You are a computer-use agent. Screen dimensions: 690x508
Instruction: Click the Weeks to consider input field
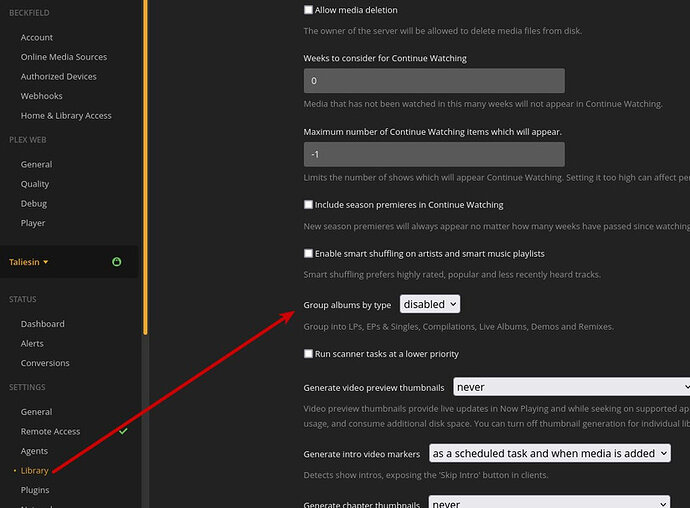click(x=434, y=81)
